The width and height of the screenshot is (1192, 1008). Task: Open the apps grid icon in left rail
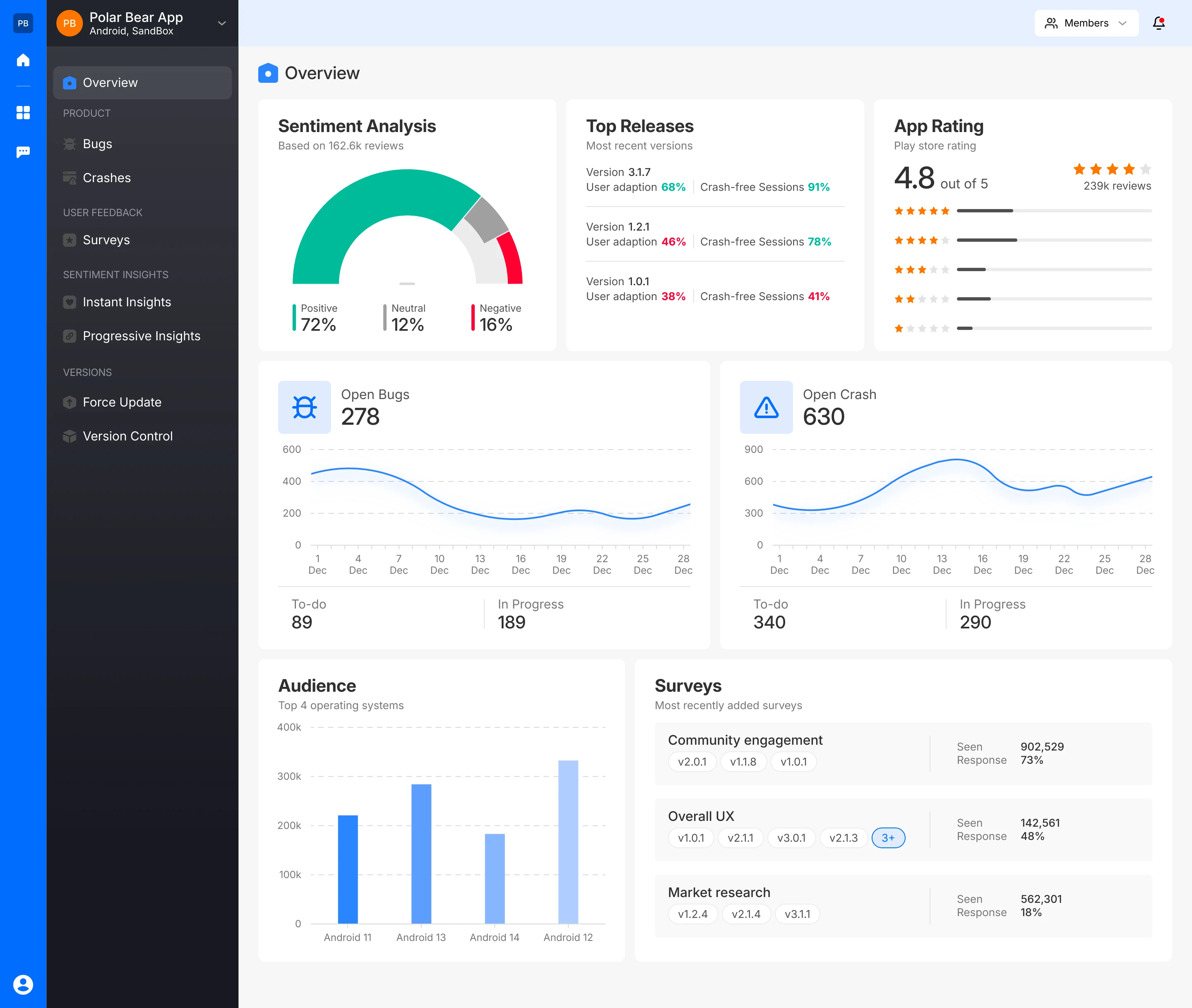tap(23, 113)
